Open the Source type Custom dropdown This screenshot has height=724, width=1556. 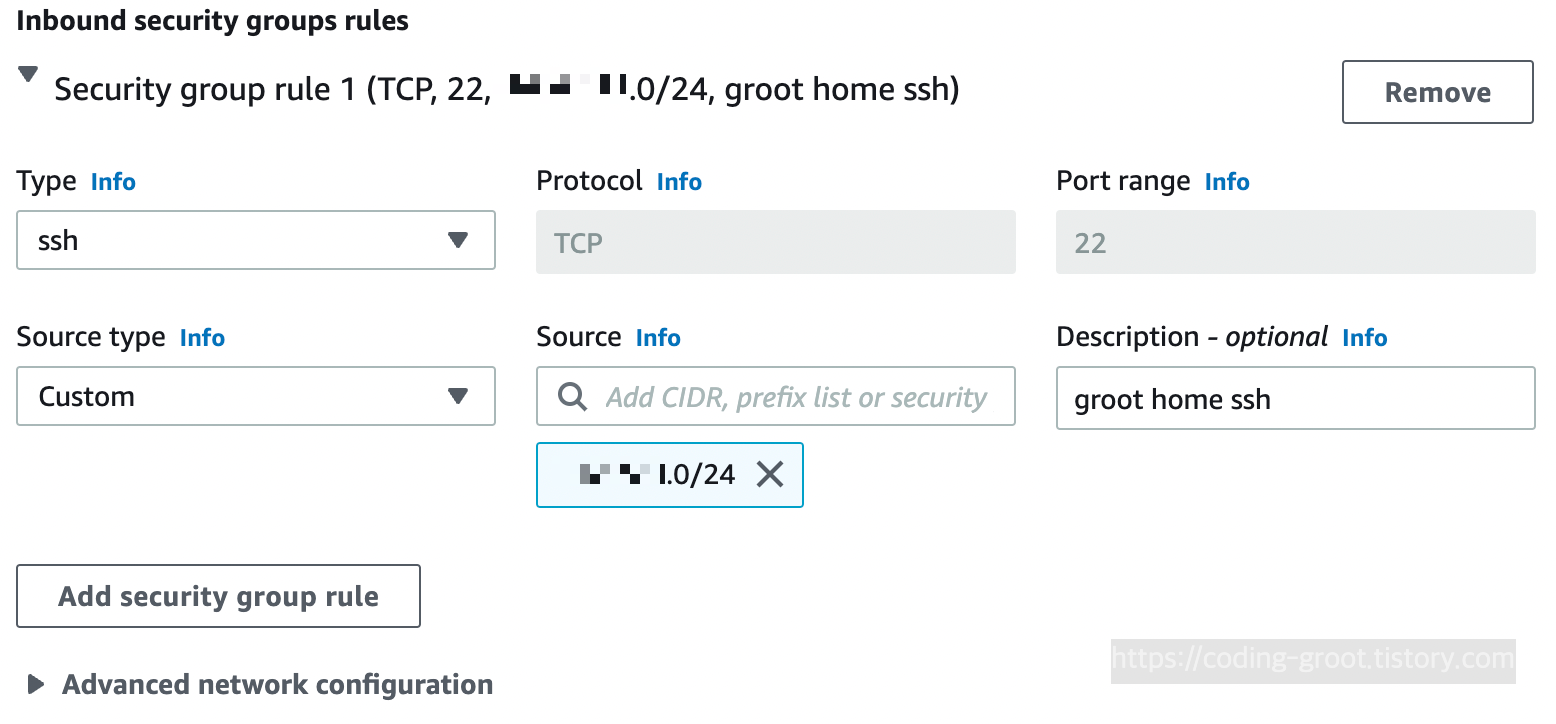point(256,396)
